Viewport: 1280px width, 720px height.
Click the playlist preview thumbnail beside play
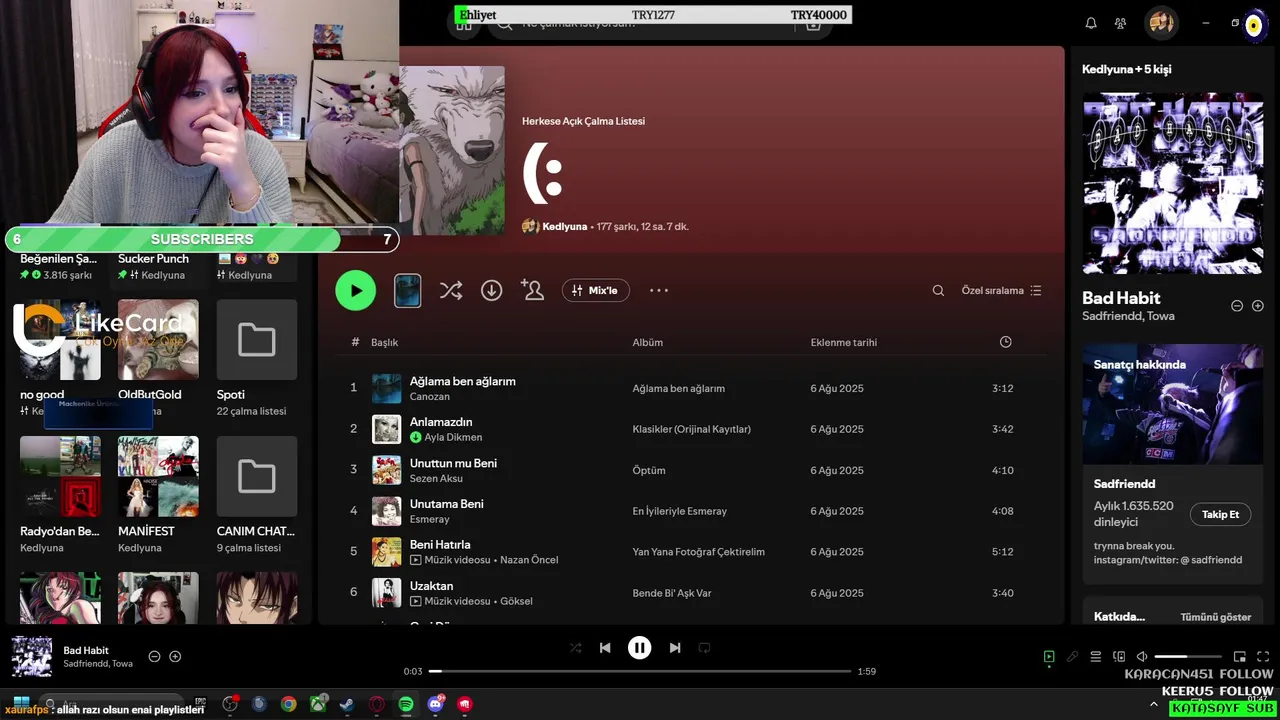(x=407, y=290)
